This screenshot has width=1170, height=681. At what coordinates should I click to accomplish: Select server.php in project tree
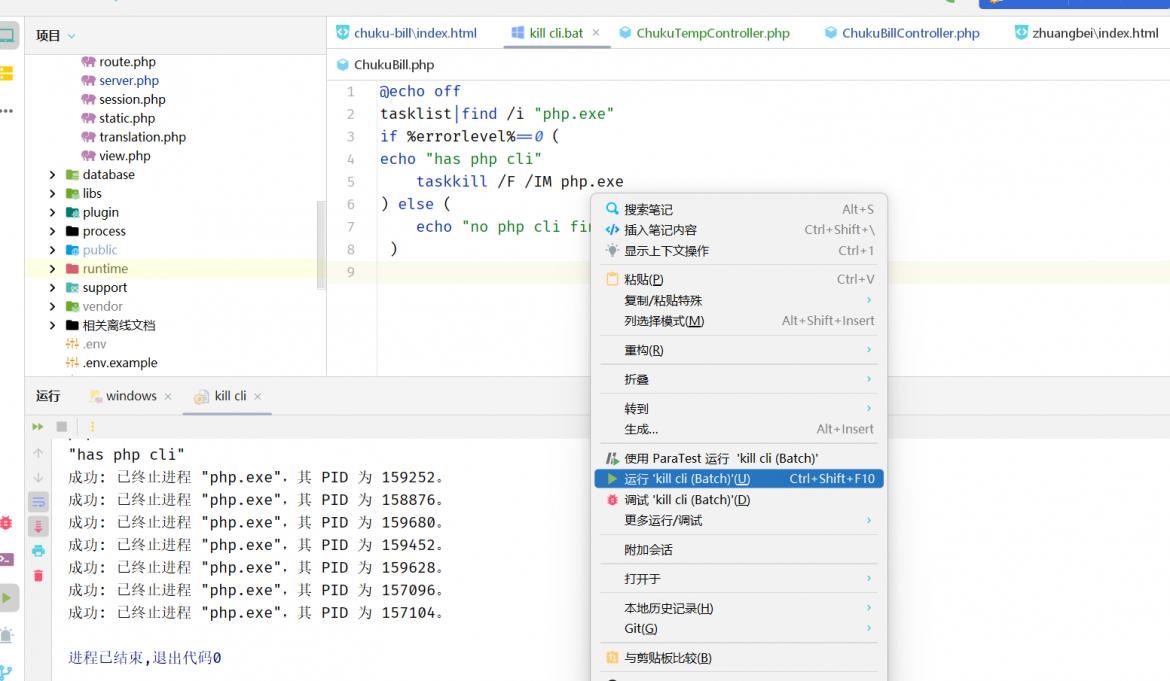tap(128, 81)
